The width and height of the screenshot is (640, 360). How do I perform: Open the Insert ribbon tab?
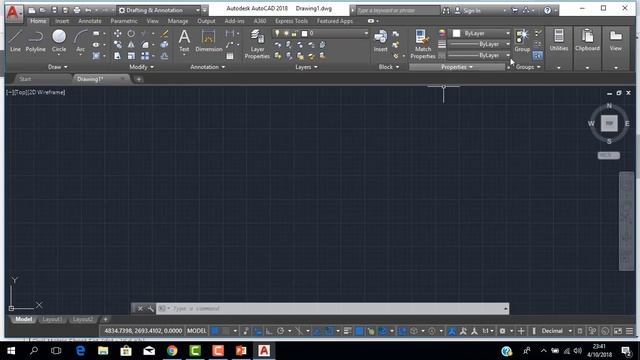coord(62,21)
